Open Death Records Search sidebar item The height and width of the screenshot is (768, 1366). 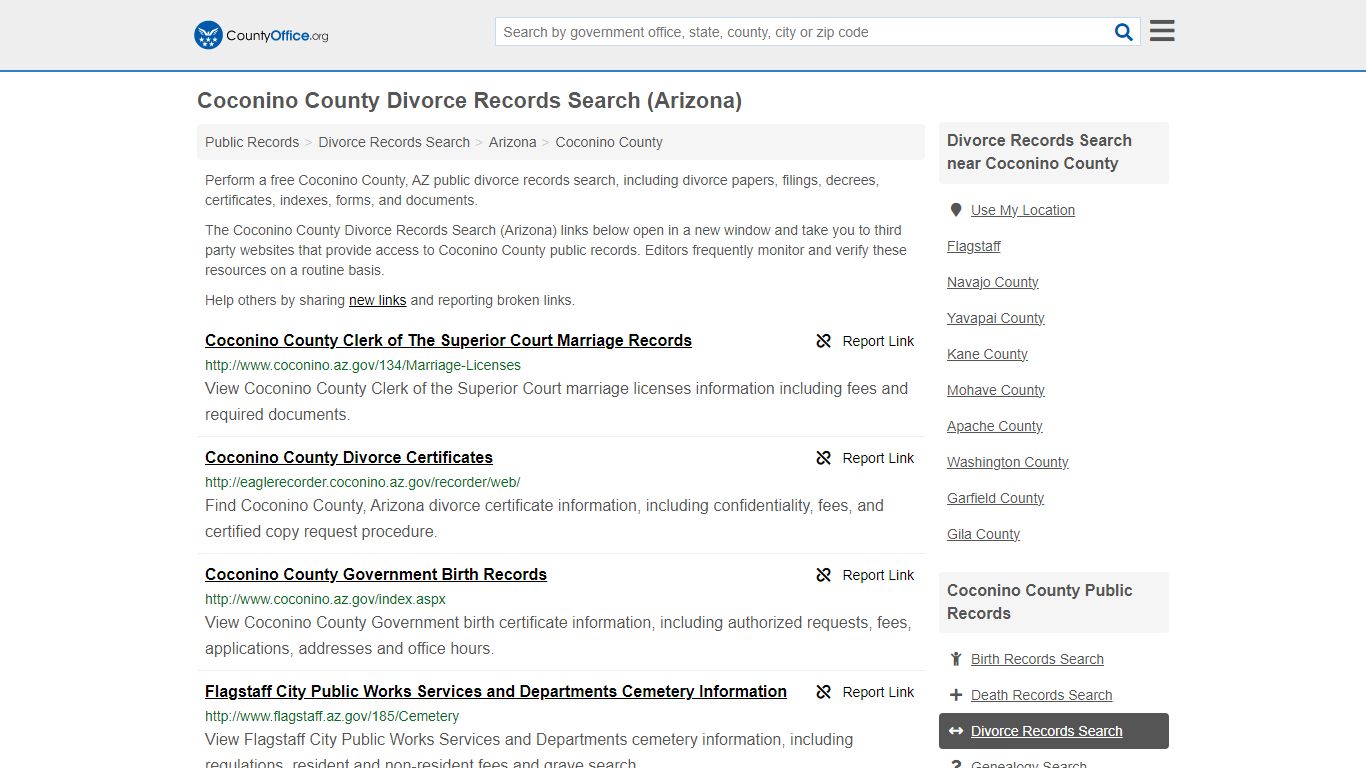click(x=1041, y=695)
